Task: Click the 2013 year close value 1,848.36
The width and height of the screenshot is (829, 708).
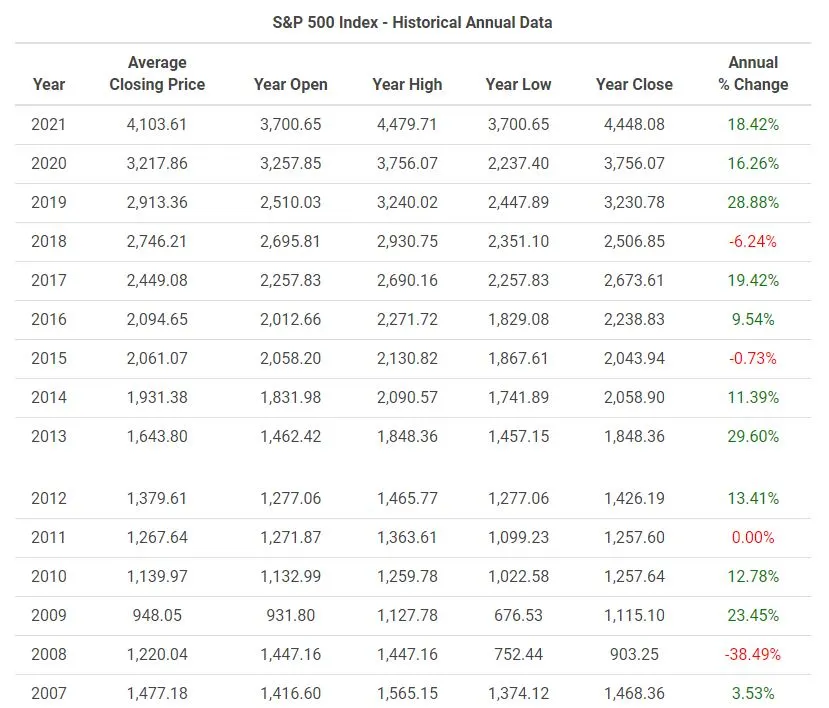Action: tap(634, 436)
